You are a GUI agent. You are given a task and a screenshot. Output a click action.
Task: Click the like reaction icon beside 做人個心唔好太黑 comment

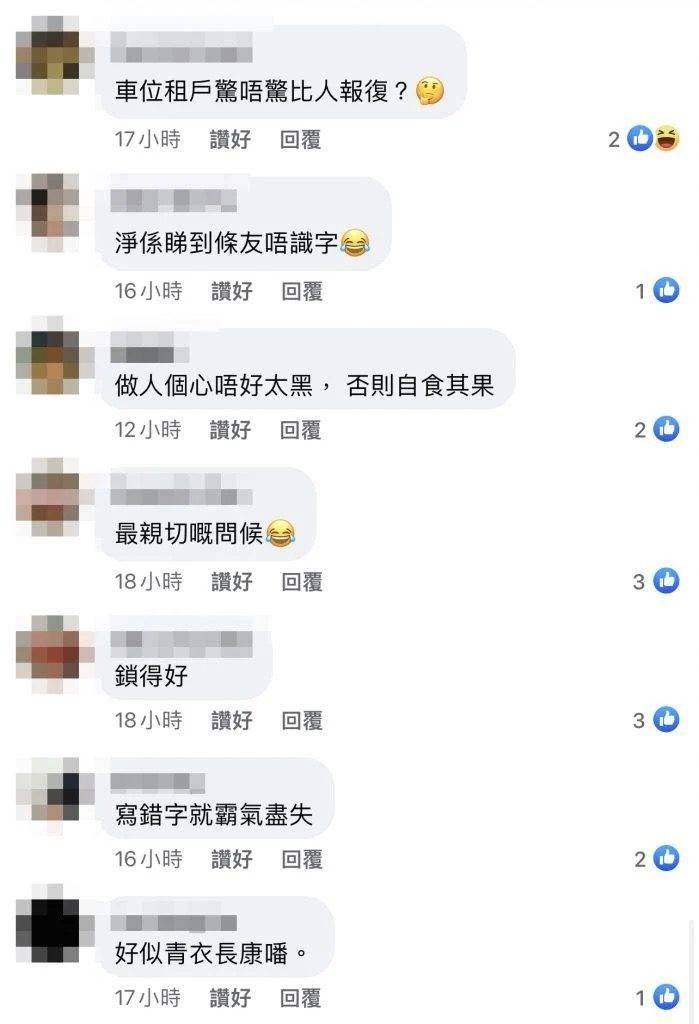coord(666,429)
